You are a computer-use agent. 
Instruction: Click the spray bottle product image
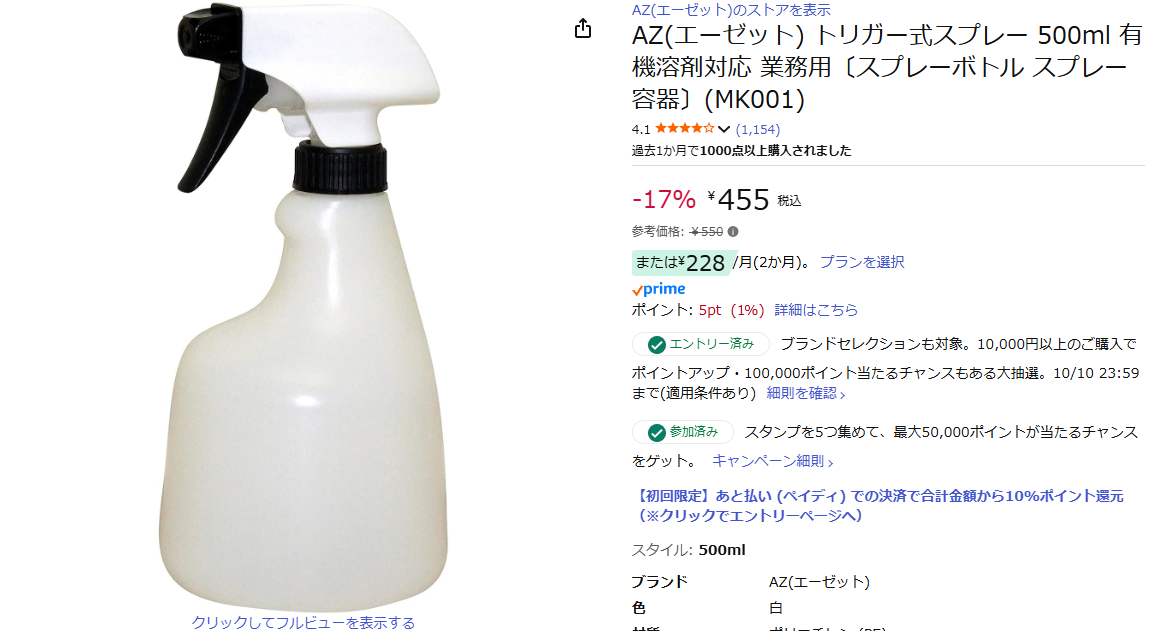(x=304, y=306)
